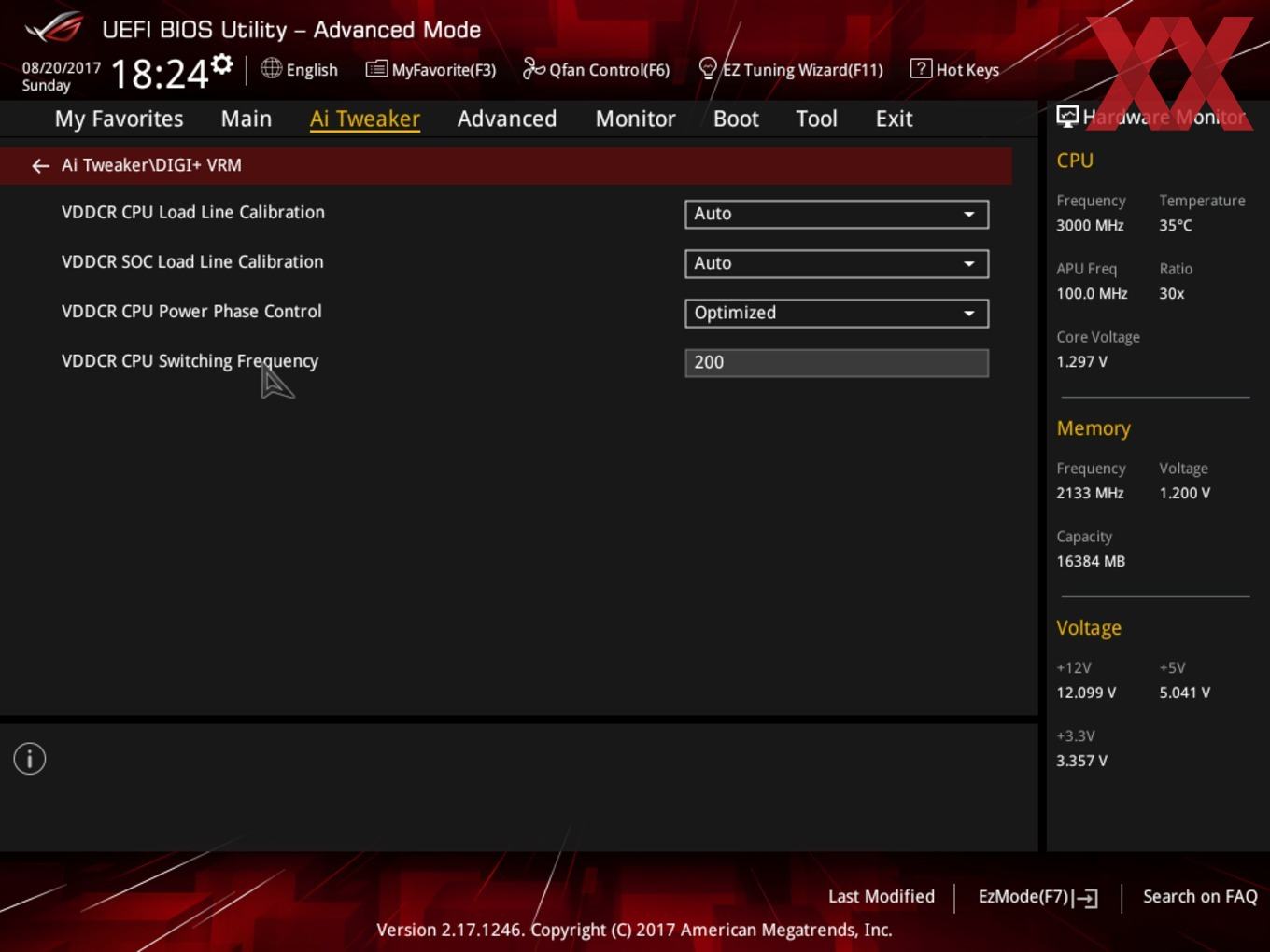Viewport: 1270px width, 952px height.
Task: Click the 18:24 clock display
Action: 160,74
